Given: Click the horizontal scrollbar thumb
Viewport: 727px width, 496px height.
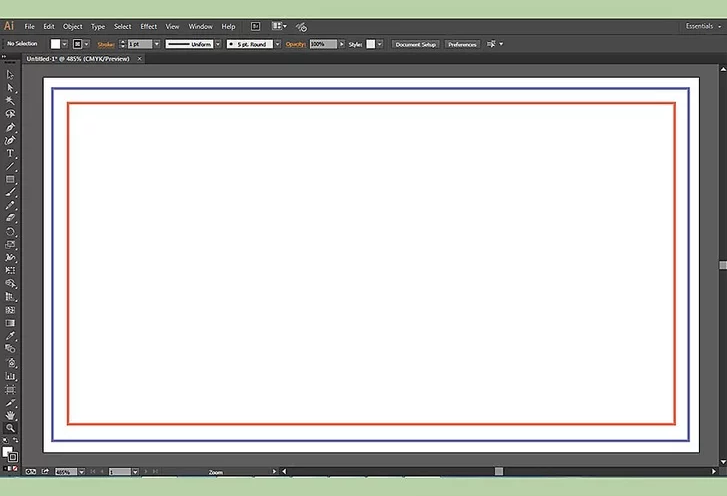Looking at the screenshot, I should pos(499,471).
